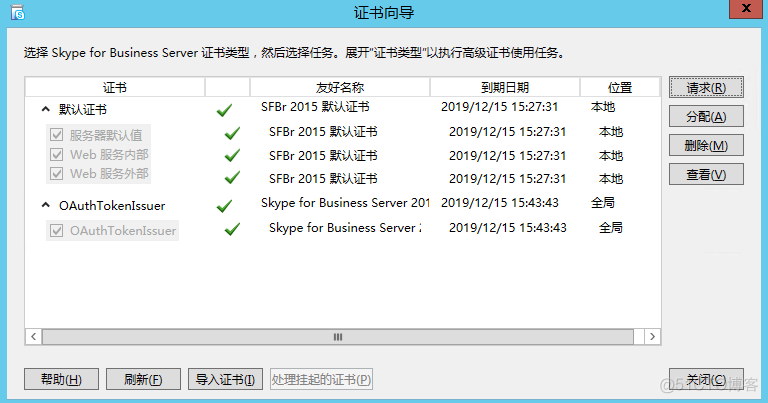This screenshot has width=768, height=403.
Task: Click the 友好名称 column header
Action: tap(340, 87)
